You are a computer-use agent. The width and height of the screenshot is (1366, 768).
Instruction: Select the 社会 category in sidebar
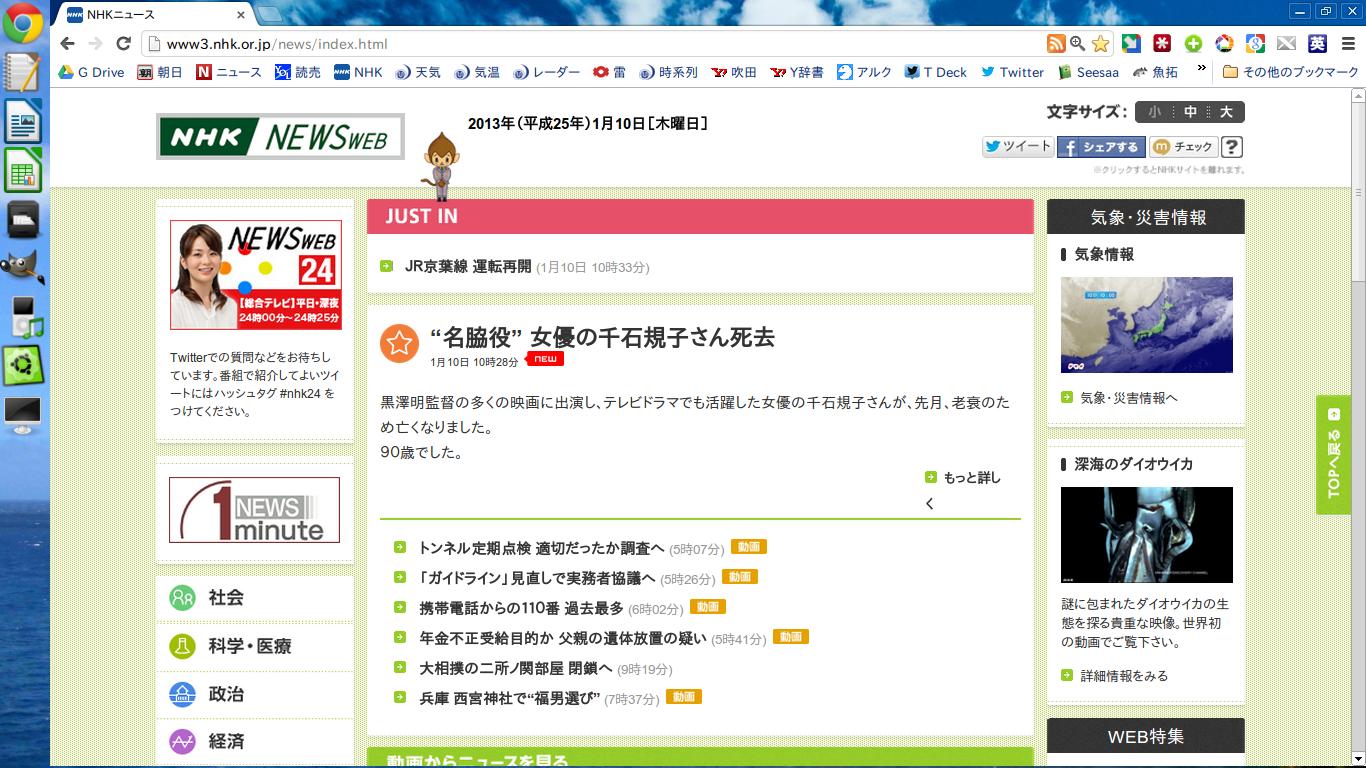(226, 597)
